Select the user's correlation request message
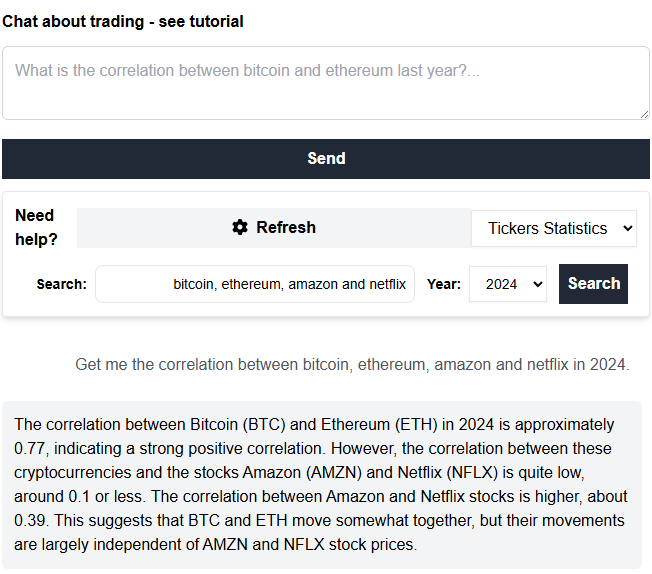 (x=352, y=364)
